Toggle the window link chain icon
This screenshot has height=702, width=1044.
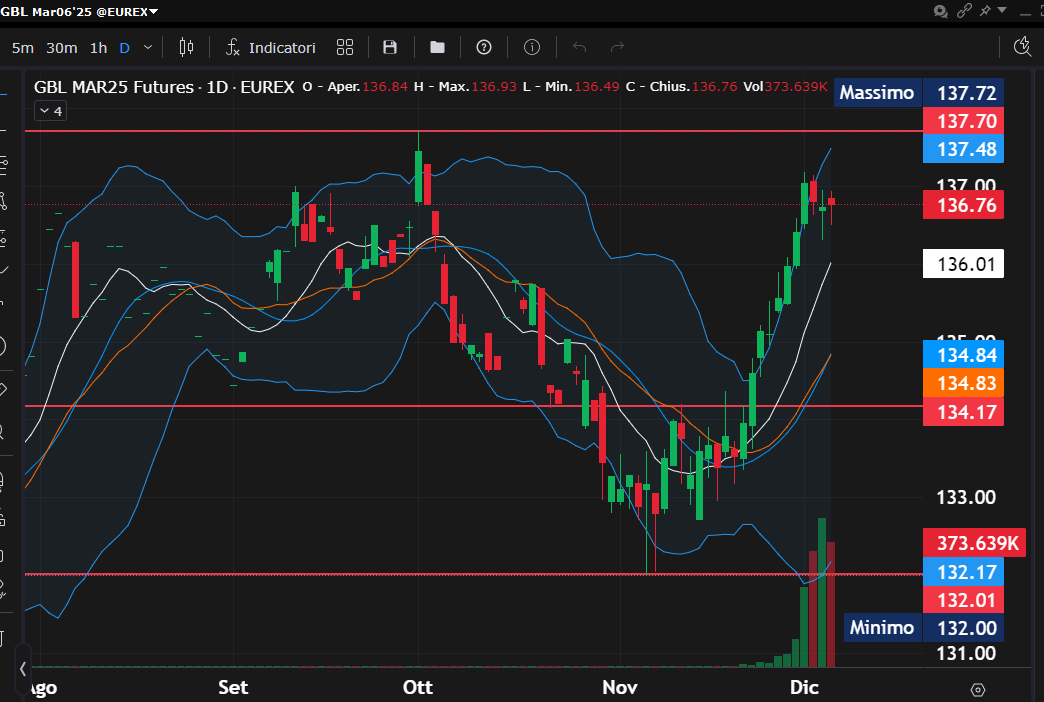pos(964,11)
